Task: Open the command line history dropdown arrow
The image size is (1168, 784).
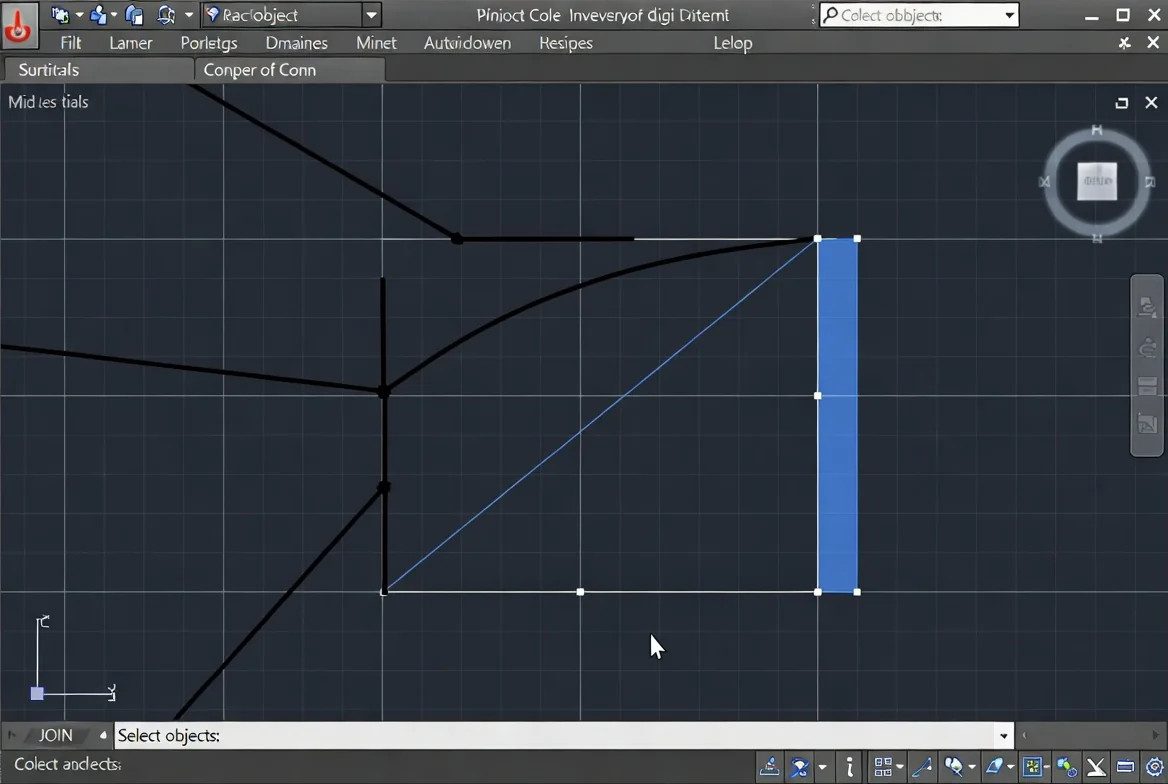Action: (x=1003, y=736)
